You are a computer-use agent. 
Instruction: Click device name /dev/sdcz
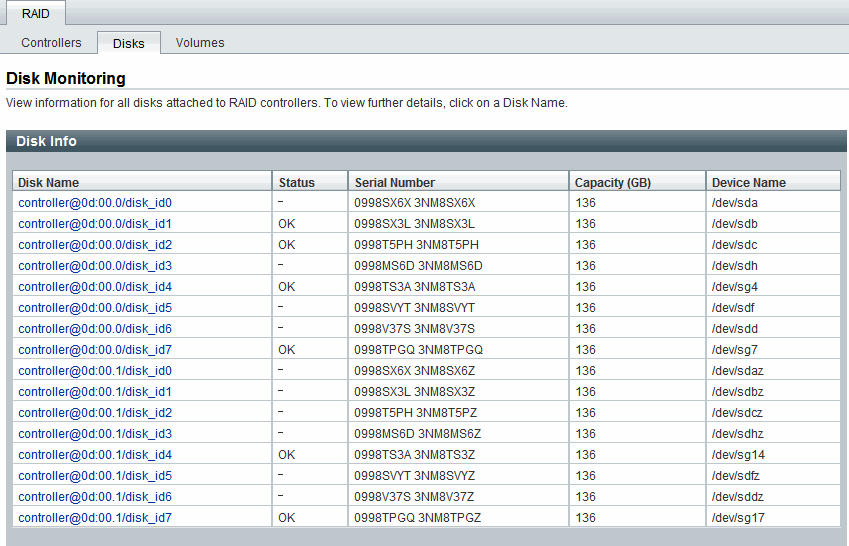pos(737,413)
